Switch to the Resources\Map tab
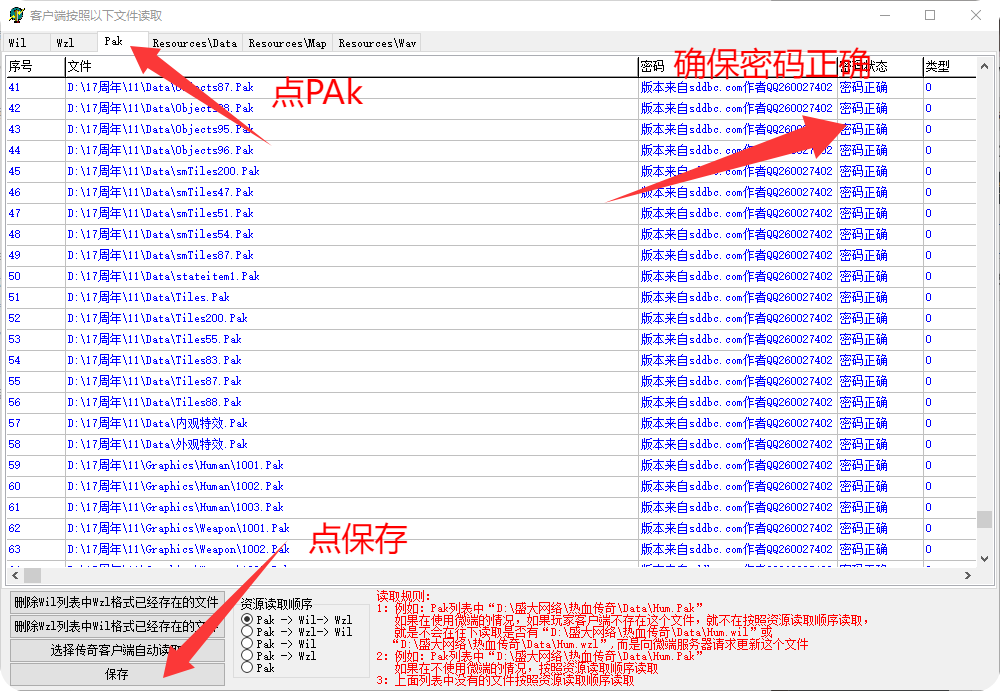Image resolution: width=1000 pixels, height=691 pixels. tap(287, 43)
